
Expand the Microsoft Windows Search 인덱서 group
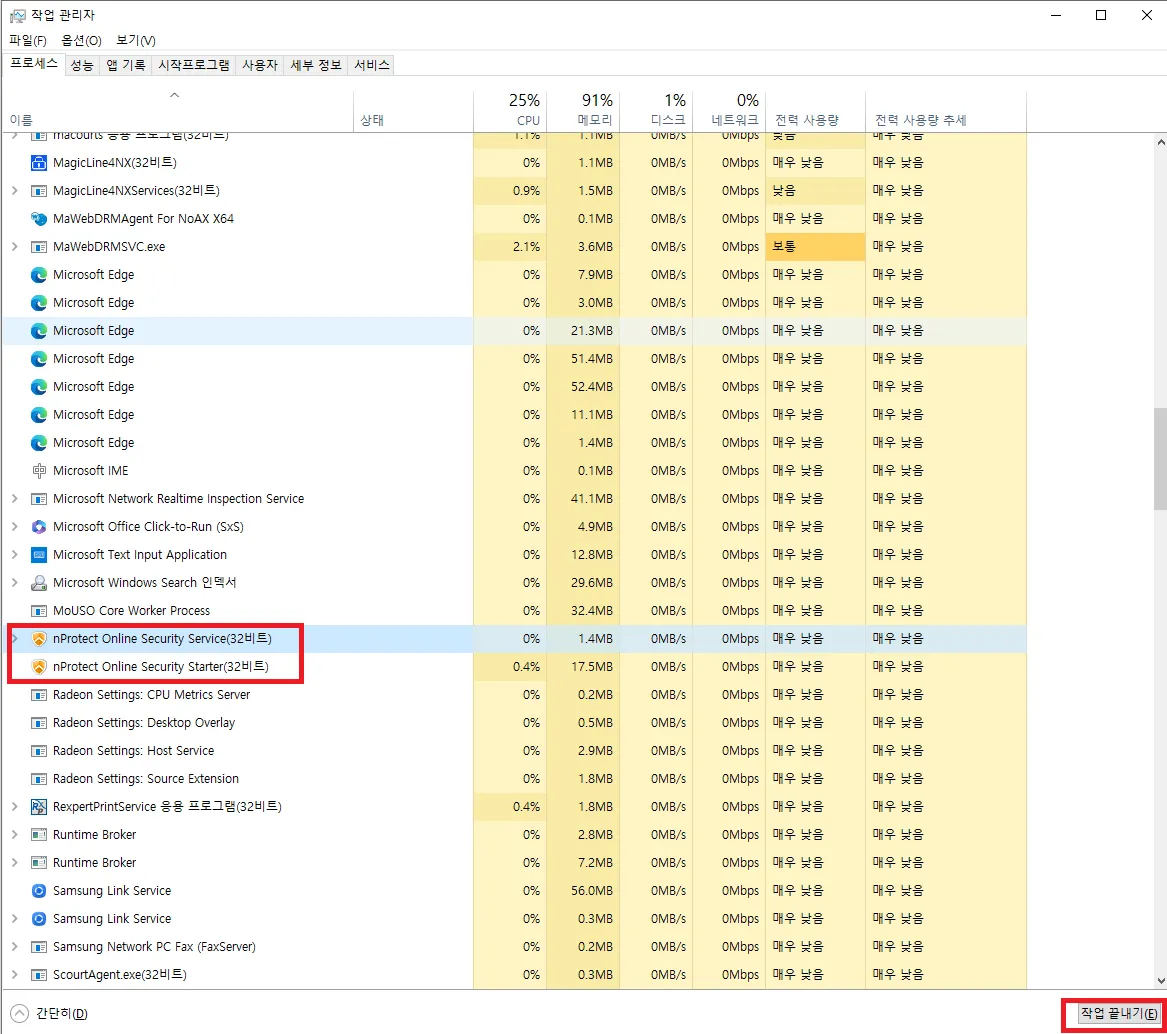point(14,583)
